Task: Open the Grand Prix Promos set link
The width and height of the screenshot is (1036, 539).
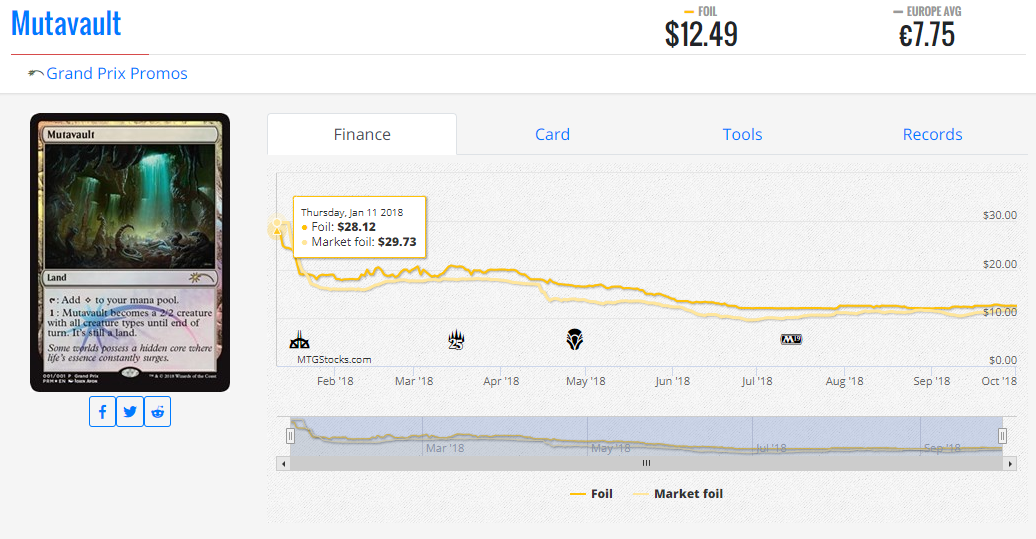Action: click(117, 74)
